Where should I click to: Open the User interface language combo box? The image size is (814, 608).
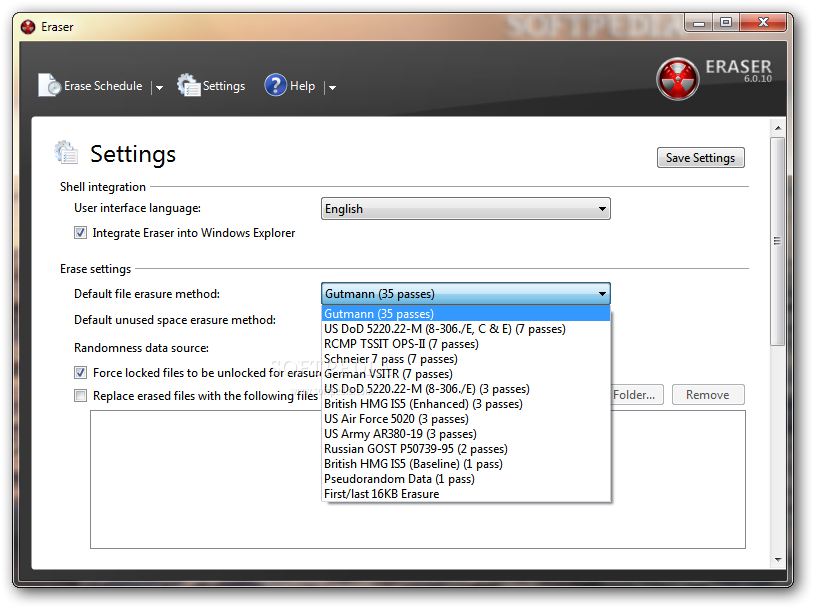point(466,209)
